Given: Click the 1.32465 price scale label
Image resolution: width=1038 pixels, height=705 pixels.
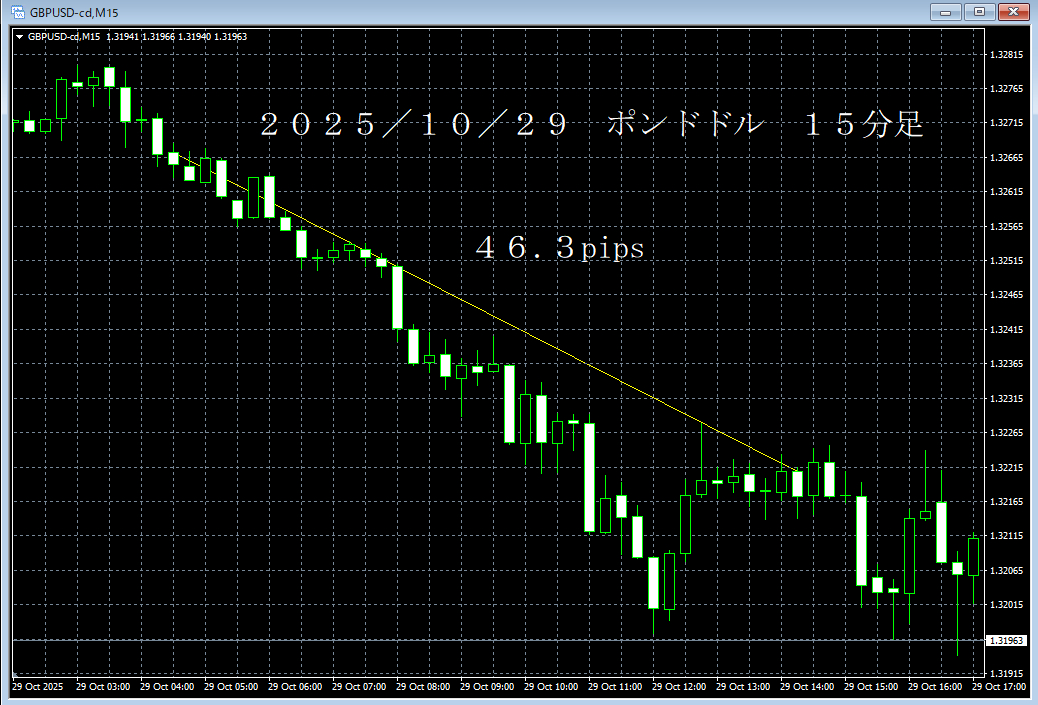Looking at the screenshot, I should 1006,295.
